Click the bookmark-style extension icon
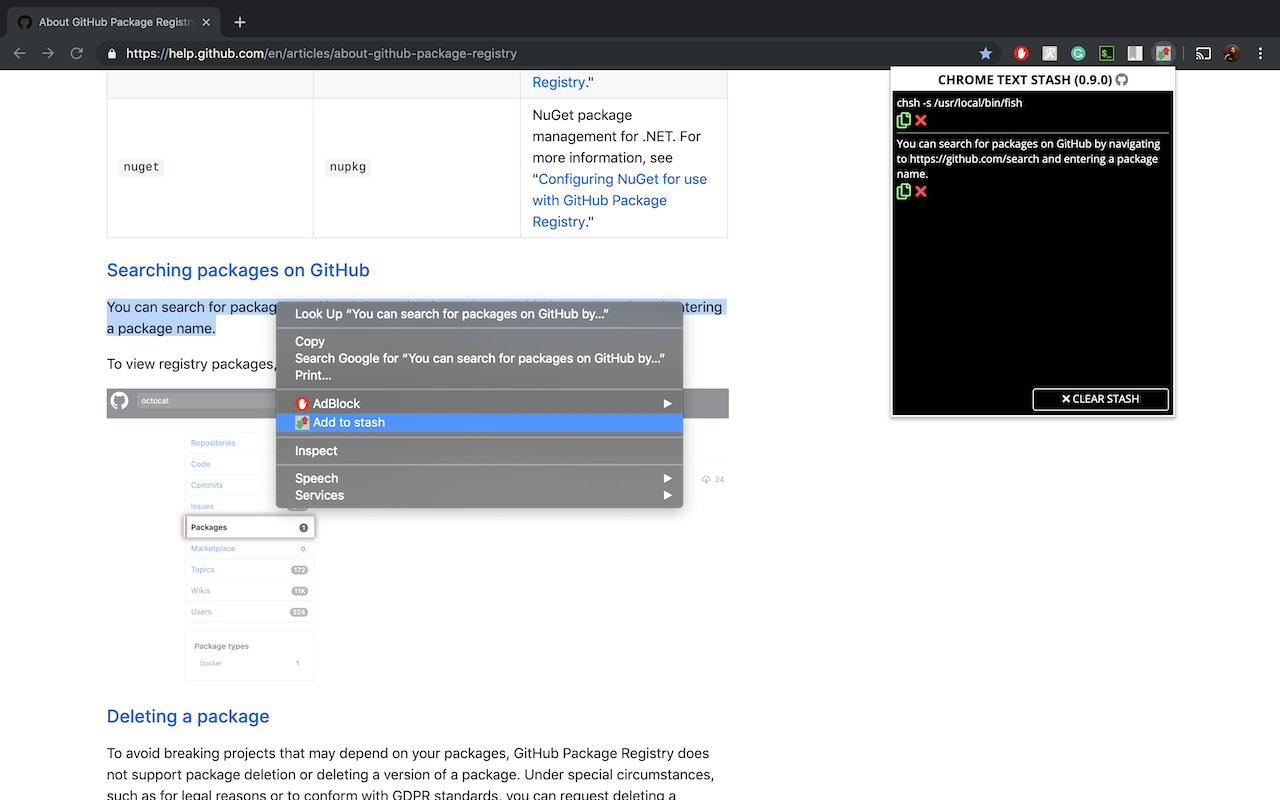 tap(1135, 54)
